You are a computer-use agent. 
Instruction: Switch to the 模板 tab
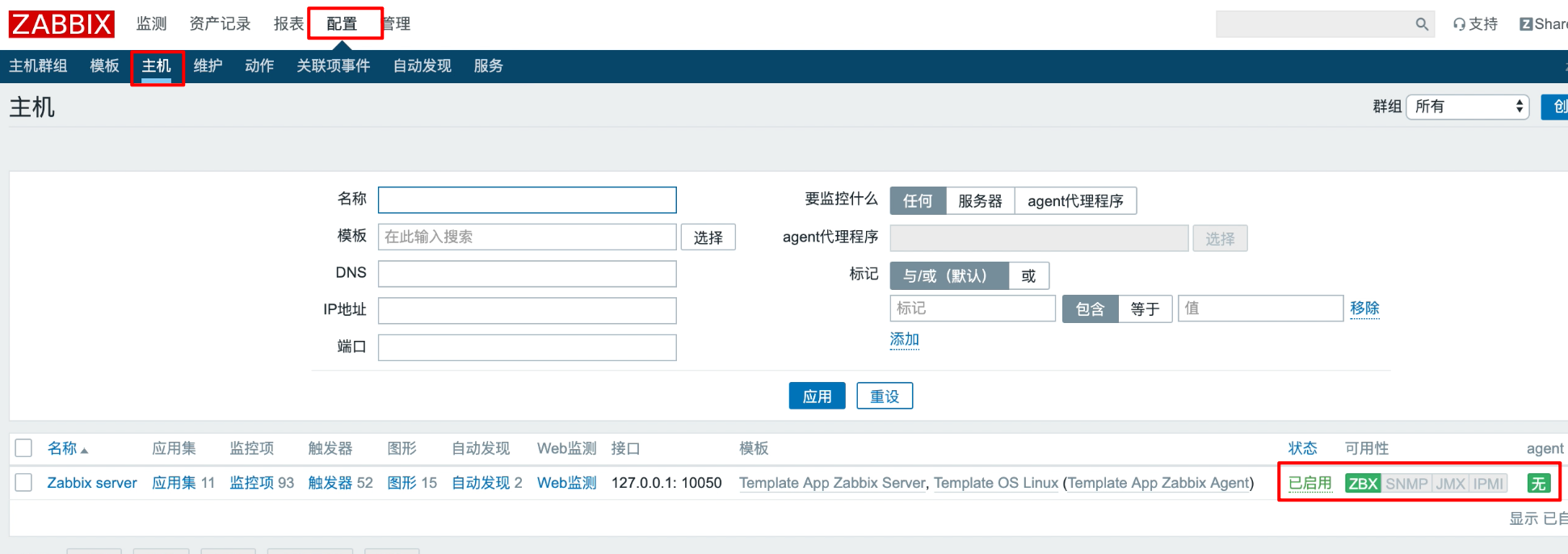[104, 66]
